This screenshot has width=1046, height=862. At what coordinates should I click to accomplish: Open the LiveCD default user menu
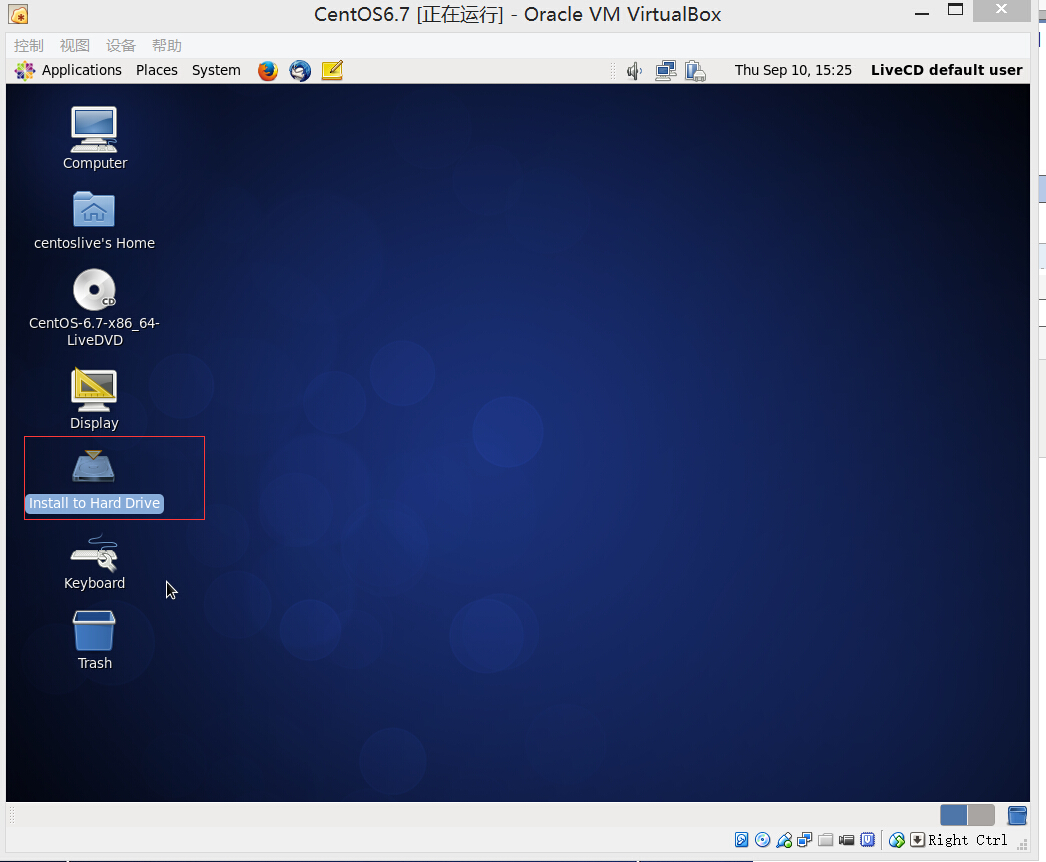coord(946,70)
